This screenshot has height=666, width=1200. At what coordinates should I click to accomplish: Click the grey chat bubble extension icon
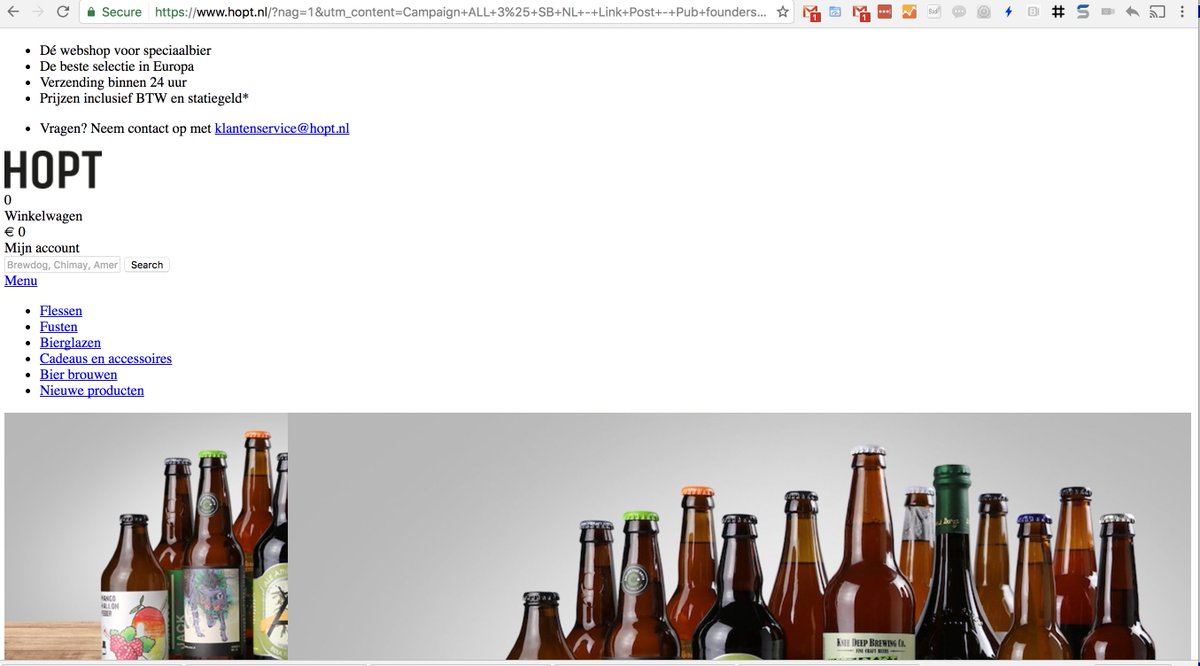coord(959,12)
